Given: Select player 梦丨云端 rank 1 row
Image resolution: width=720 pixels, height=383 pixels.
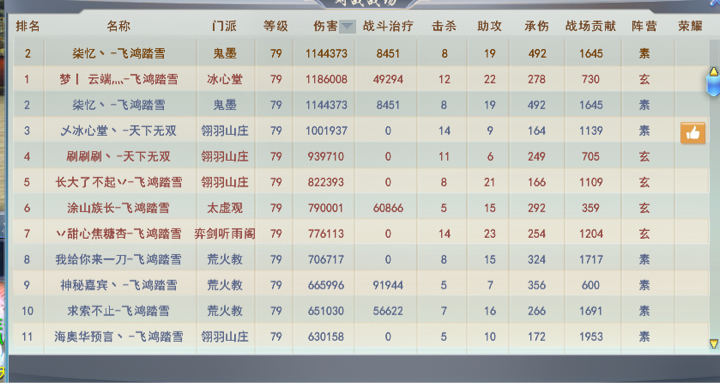Looking at the screenshot, I should click(x=362, y=79).
